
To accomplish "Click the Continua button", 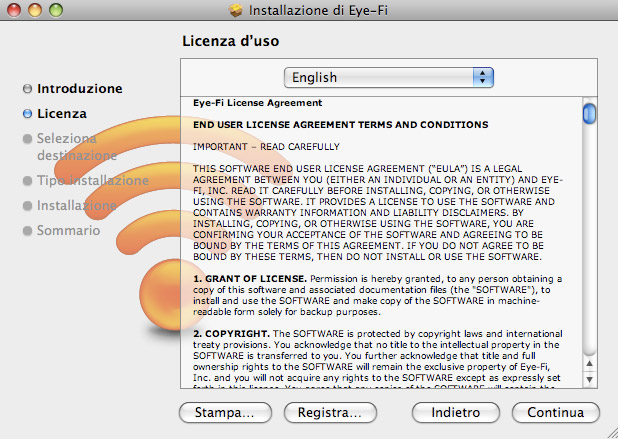I will point(556,413).
